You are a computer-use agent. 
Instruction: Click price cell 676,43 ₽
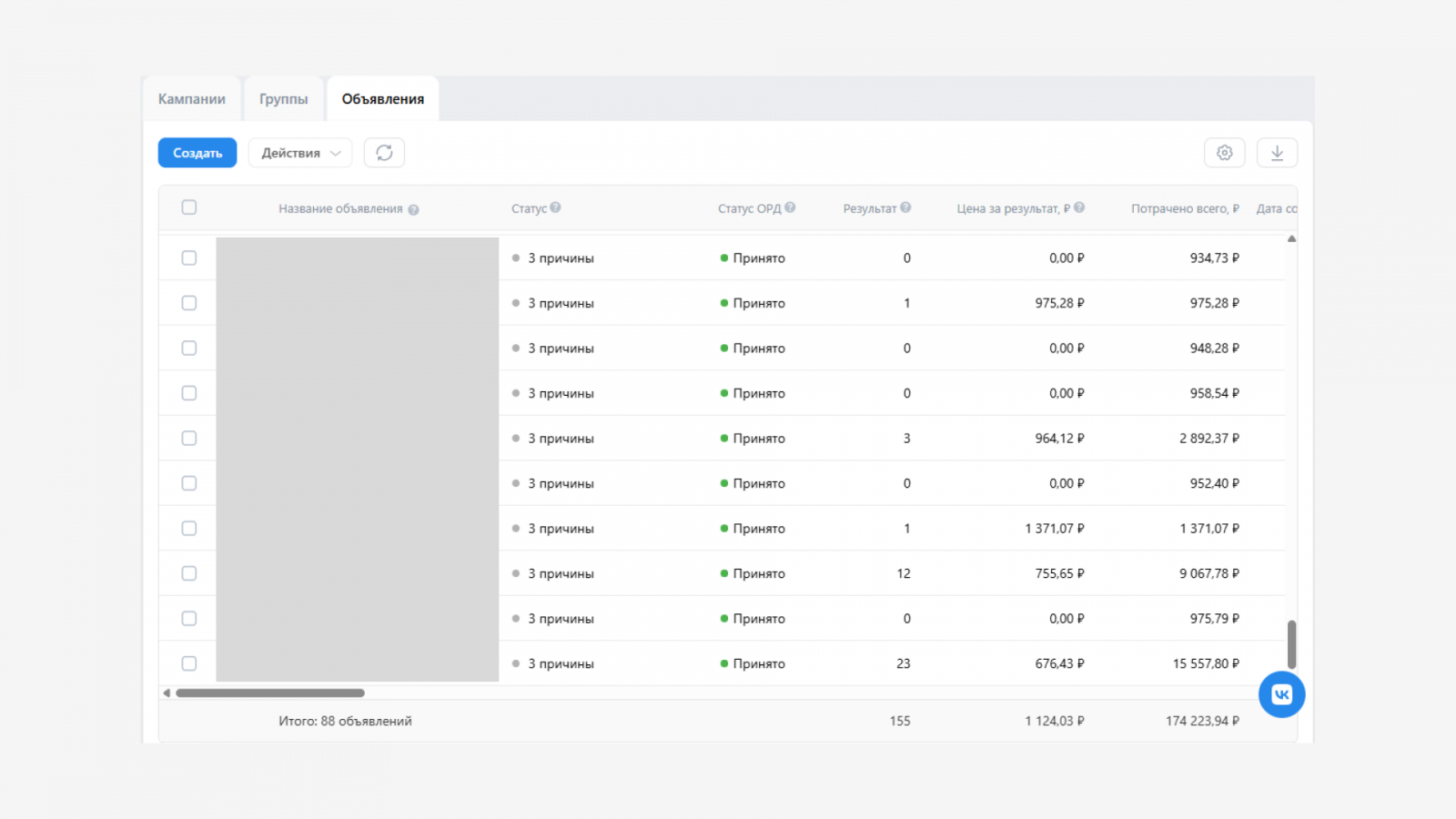(x=1059, y=663)
